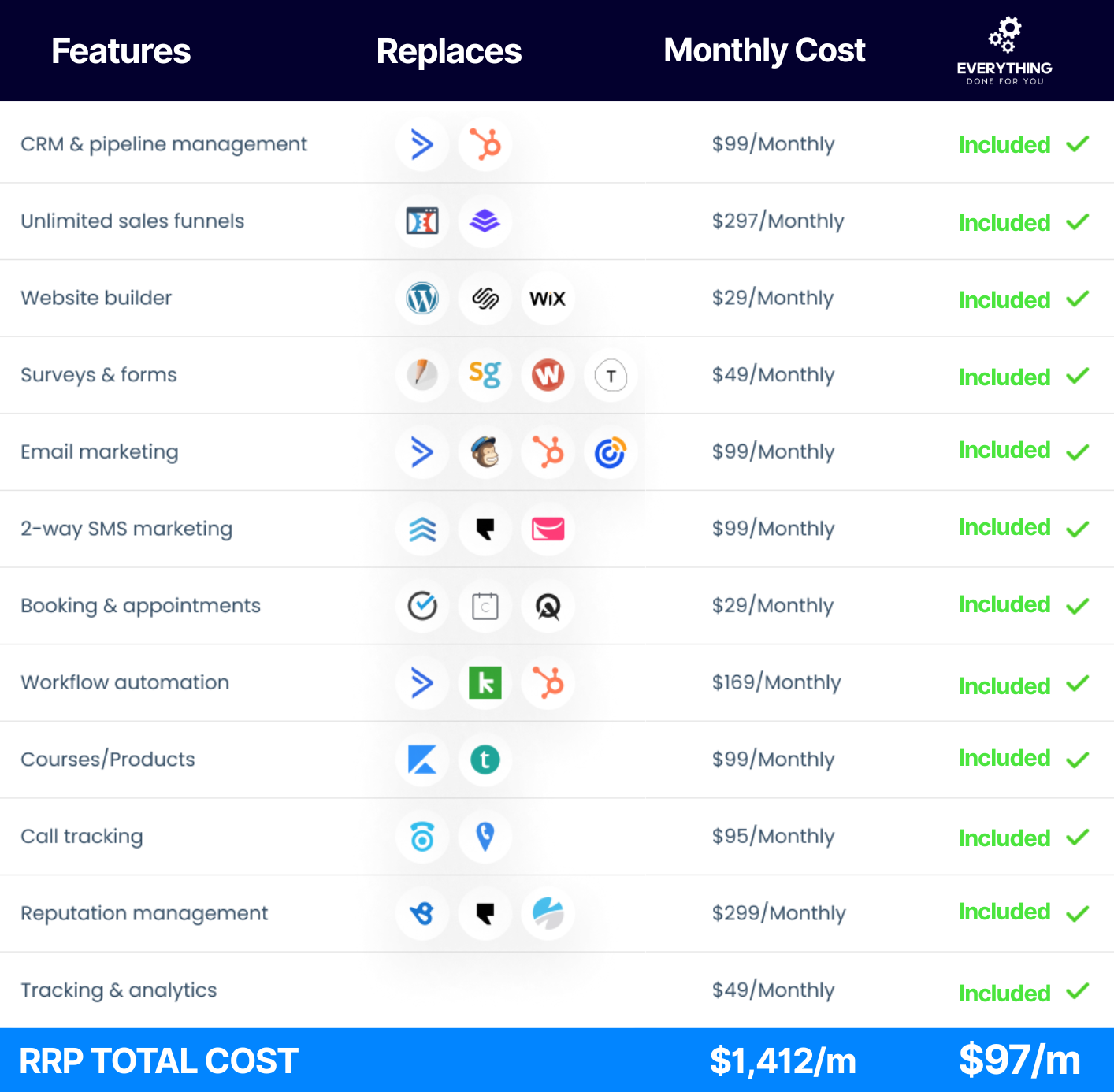The width and height of the screenshot is (1114, 1092).
Task: Click the Monthly Cost column header
Action: [763, 50]
